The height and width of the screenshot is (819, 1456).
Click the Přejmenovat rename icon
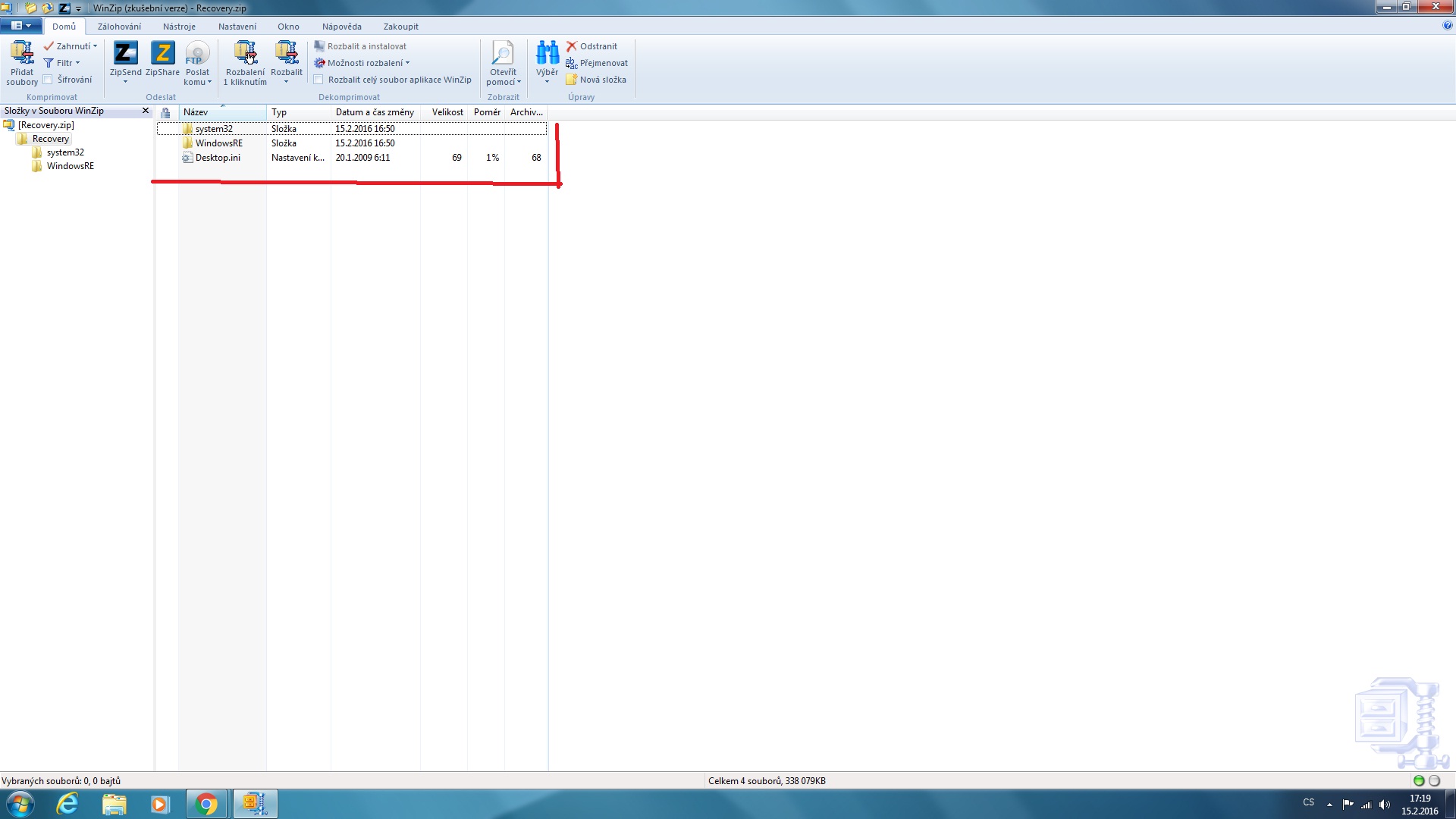tap(573, 63)
